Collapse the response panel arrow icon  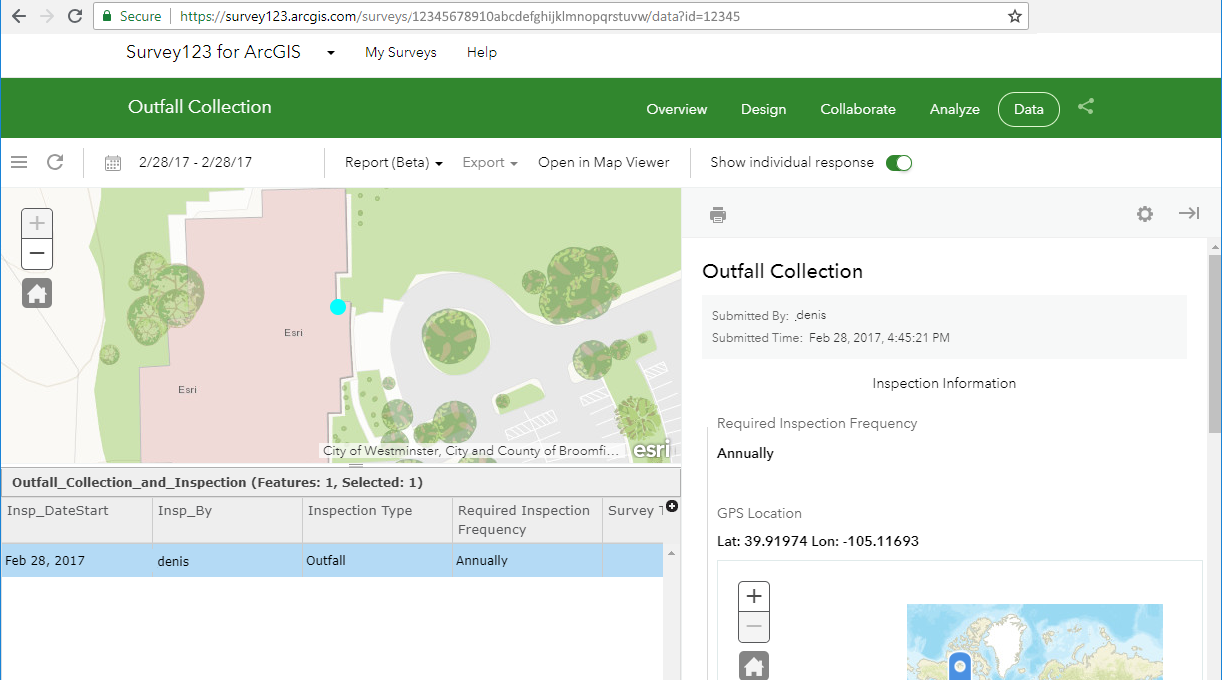[1189, 213]
